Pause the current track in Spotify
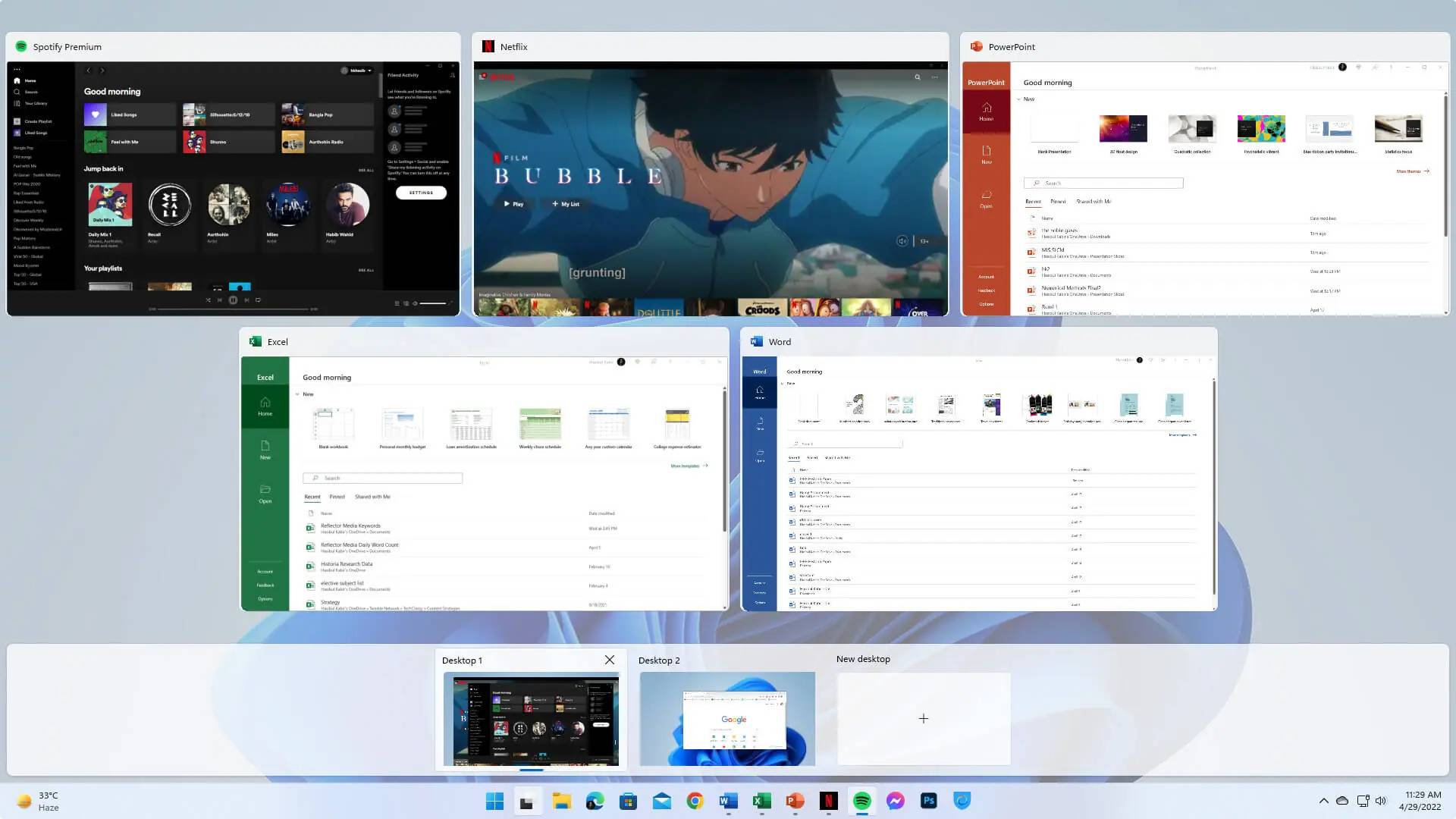Image resolution: width=1456 pixels, height=819 pixels. [x=233, y=300]
